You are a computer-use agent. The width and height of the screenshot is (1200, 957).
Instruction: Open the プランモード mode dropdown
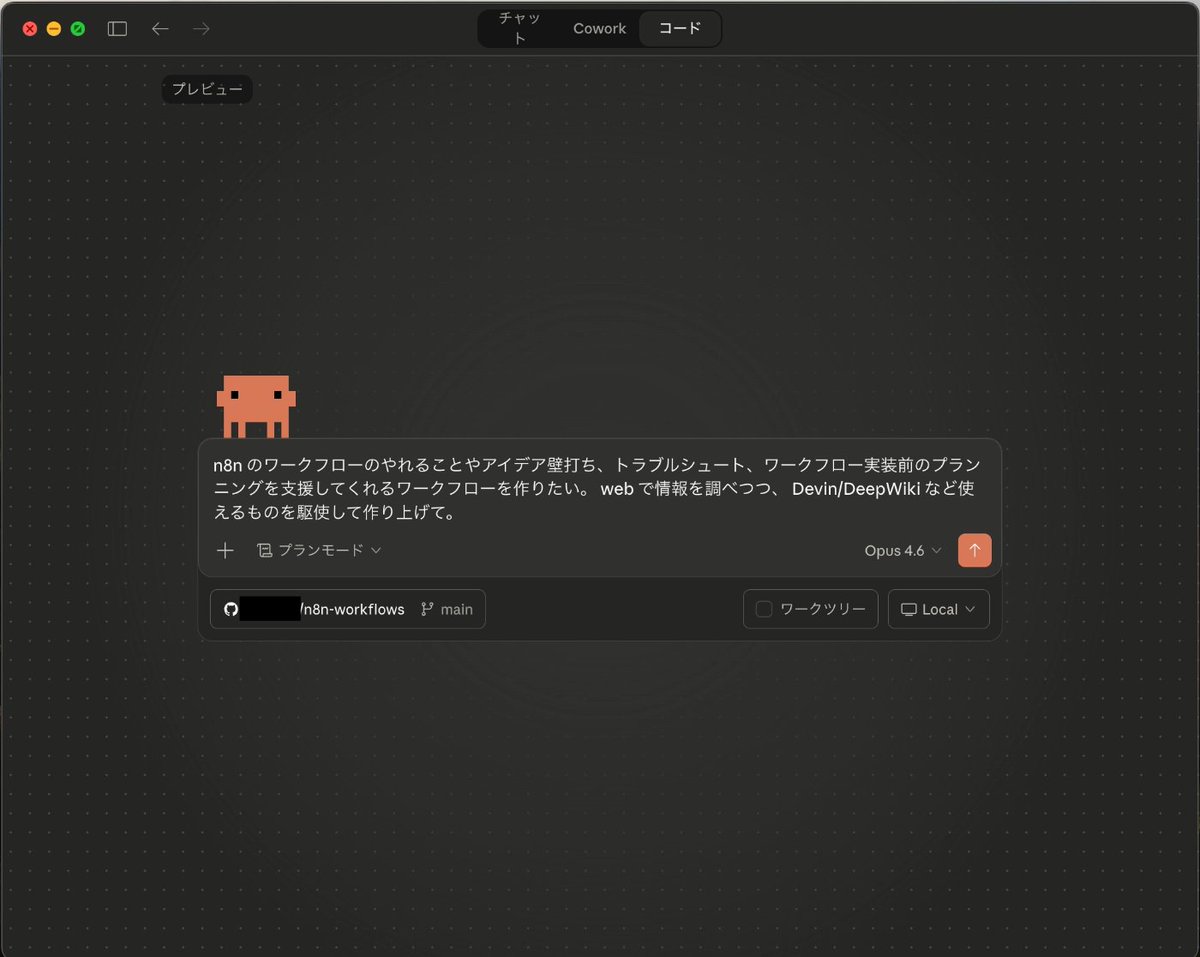click(x=320, y=550)
